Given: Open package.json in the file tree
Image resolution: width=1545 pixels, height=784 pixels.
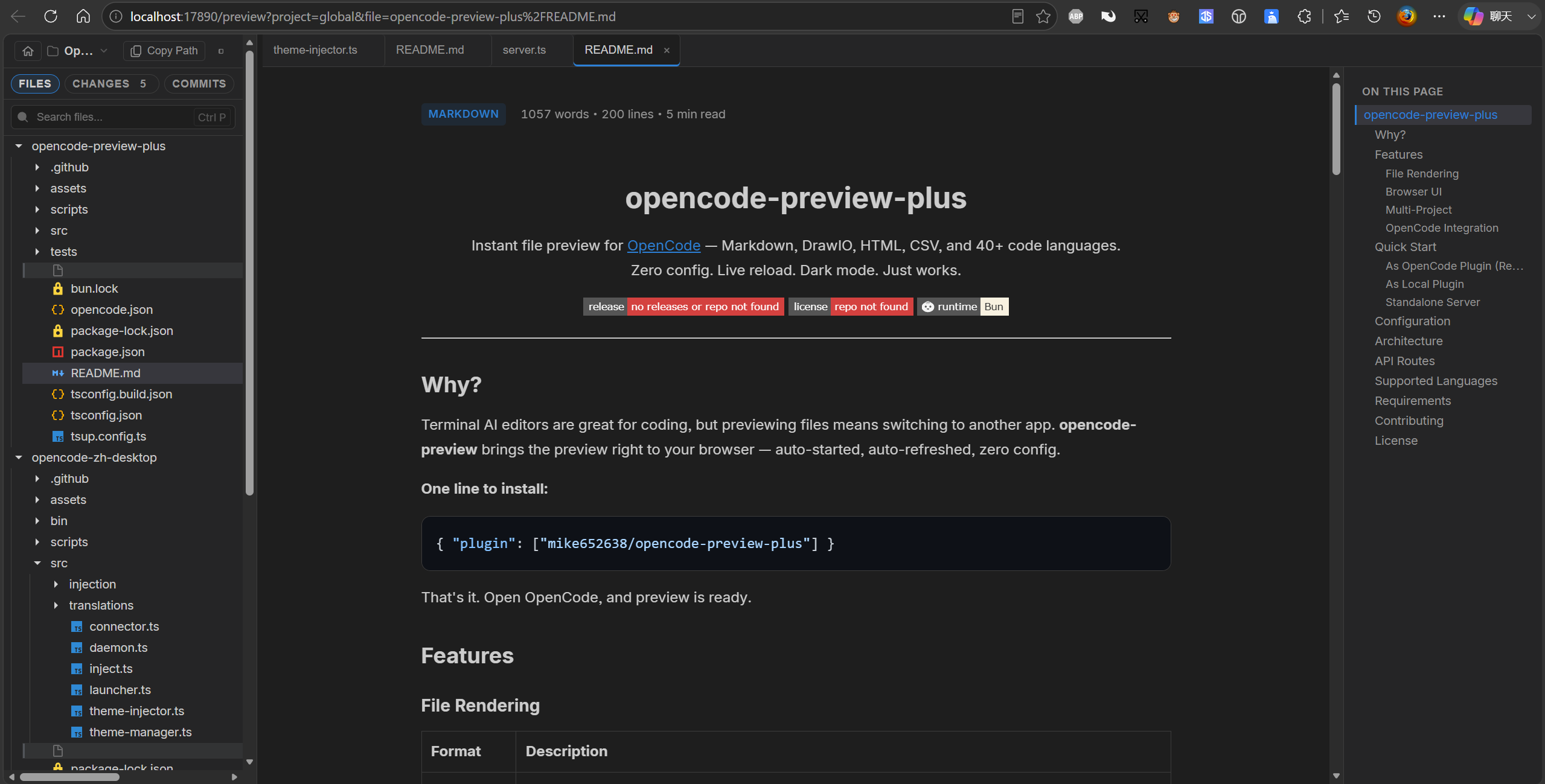Looking at the screenshot, I should point(107,352).
